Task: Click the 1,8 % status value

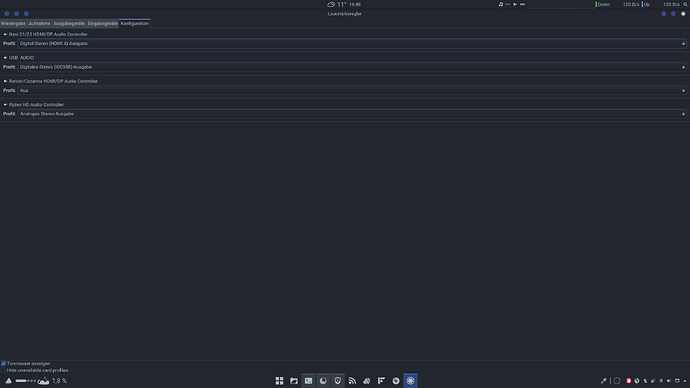Action: [x=59, y=381]
